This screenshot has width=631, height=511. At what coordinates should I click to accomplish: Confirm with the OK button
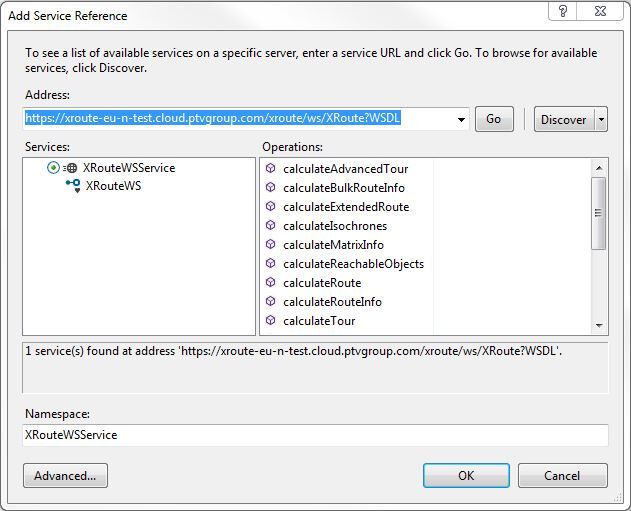[x=466, y=476]
